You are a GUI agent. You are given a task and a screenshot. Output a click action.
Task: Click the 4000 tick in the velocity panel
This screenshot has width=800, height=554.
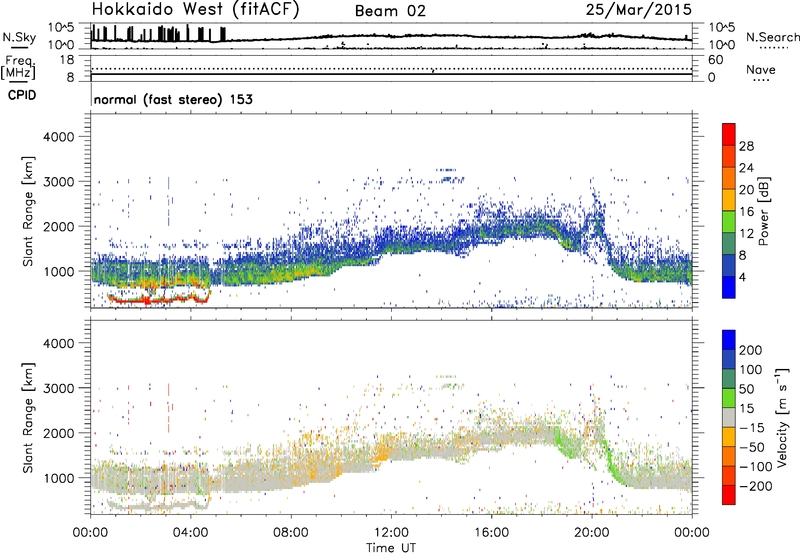(59, 343)
